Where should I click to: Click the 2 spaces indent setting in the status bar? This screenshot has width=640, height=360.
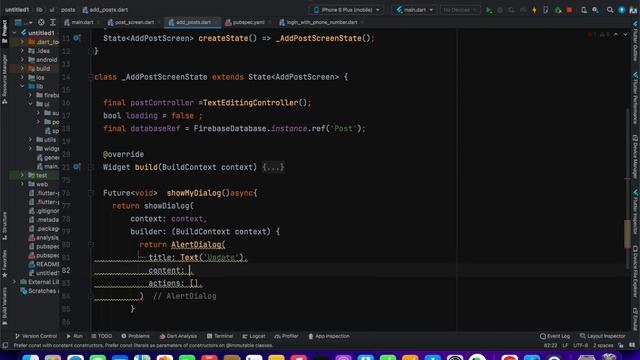tap(603, 345)
